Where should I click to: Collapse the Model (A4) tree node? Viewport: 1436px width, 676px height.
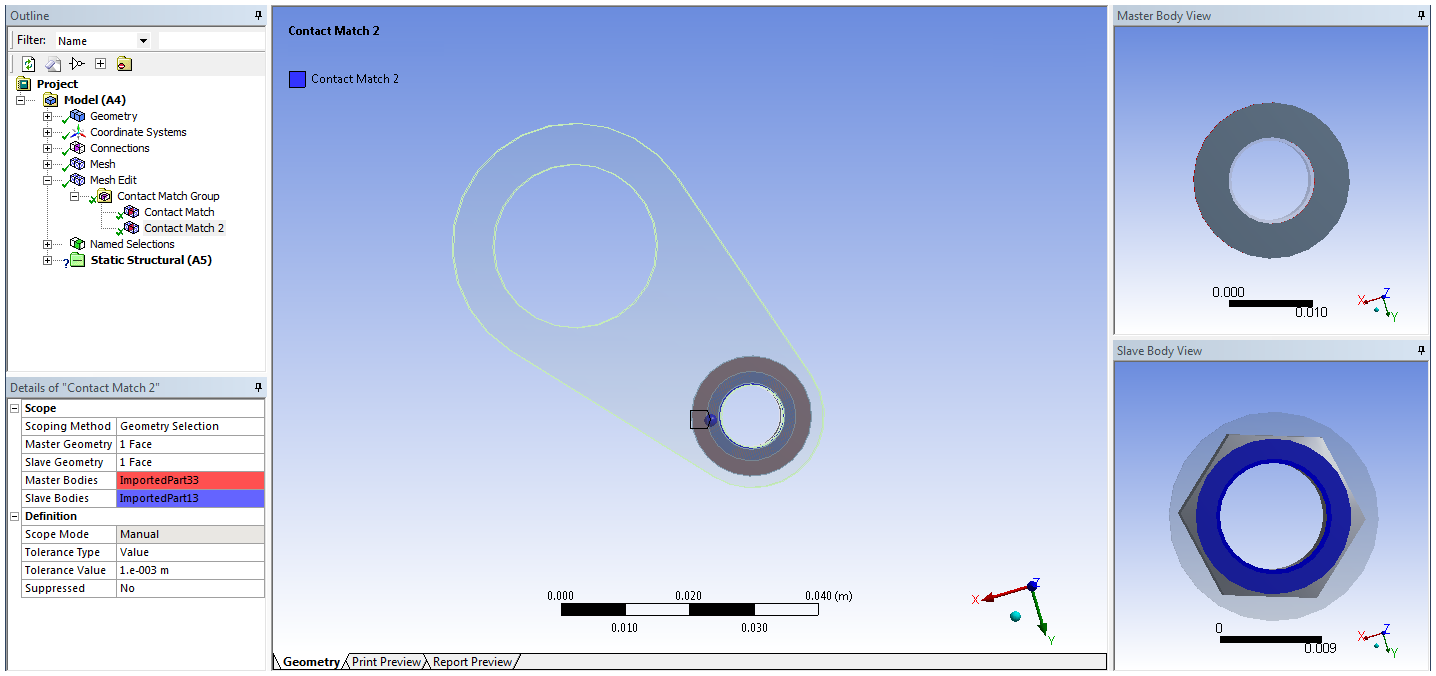click(x=20, y=100)
